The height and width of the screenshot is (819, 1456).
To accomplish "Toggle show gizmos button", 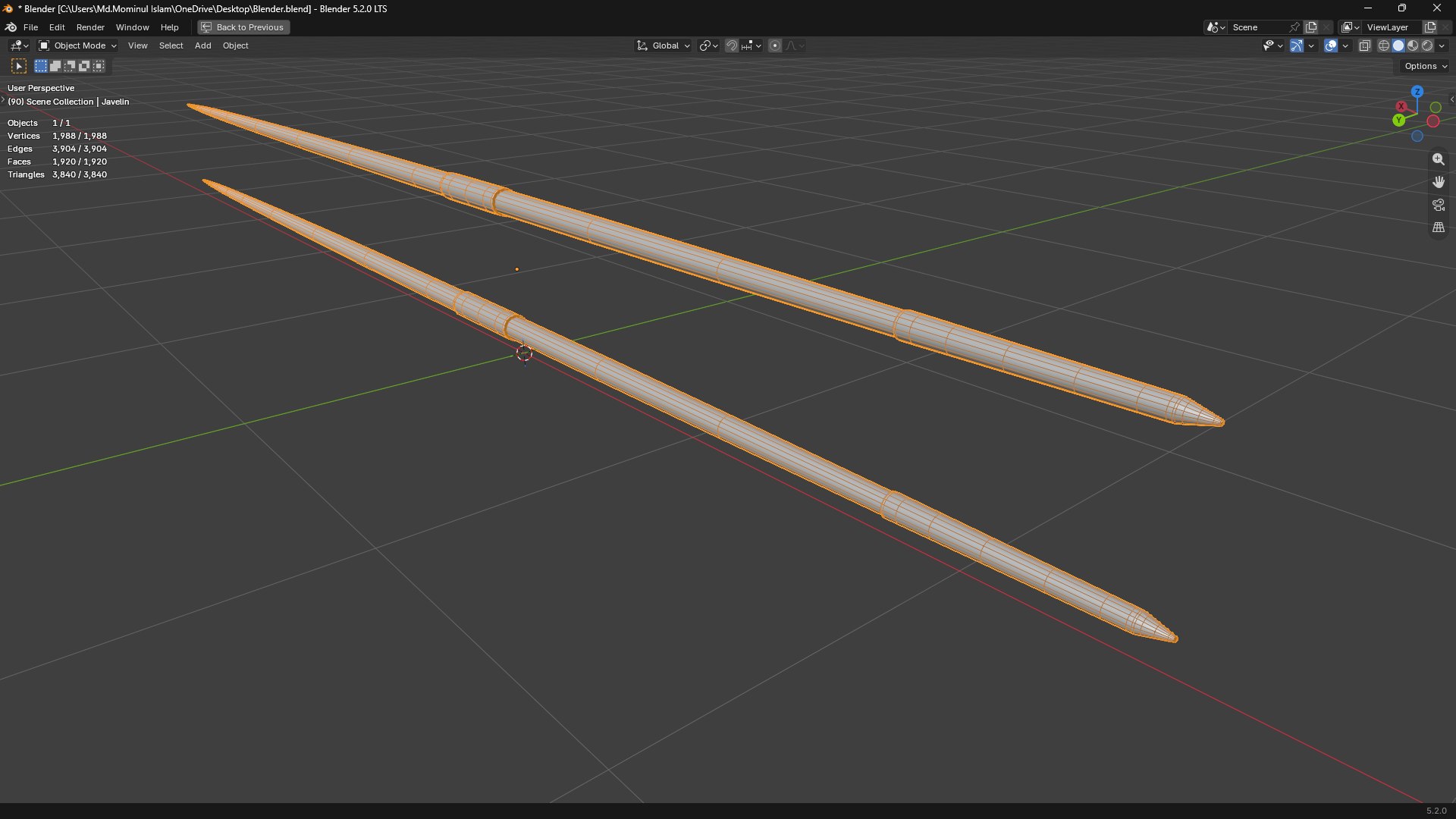I will (1297, 45).
